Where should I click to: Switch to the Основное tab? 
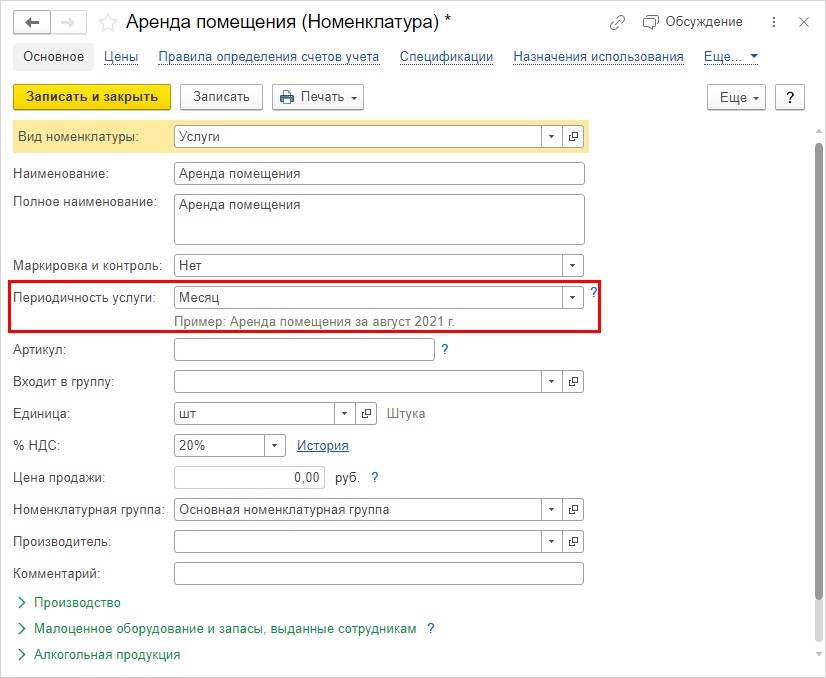pyautogui.click(x=53, y=57)
